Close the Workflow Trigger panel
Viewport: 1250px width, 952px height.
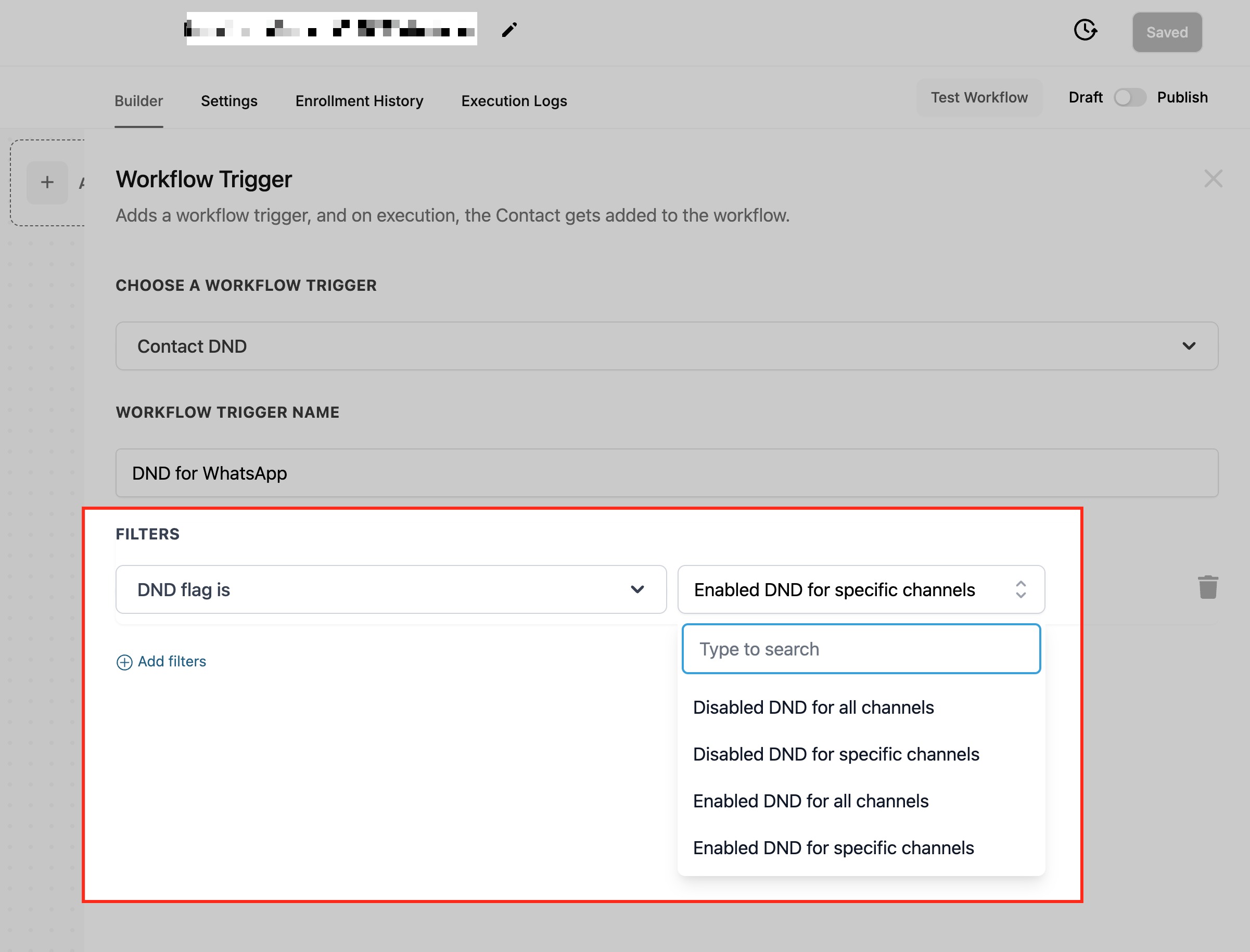click(1213, 179)
